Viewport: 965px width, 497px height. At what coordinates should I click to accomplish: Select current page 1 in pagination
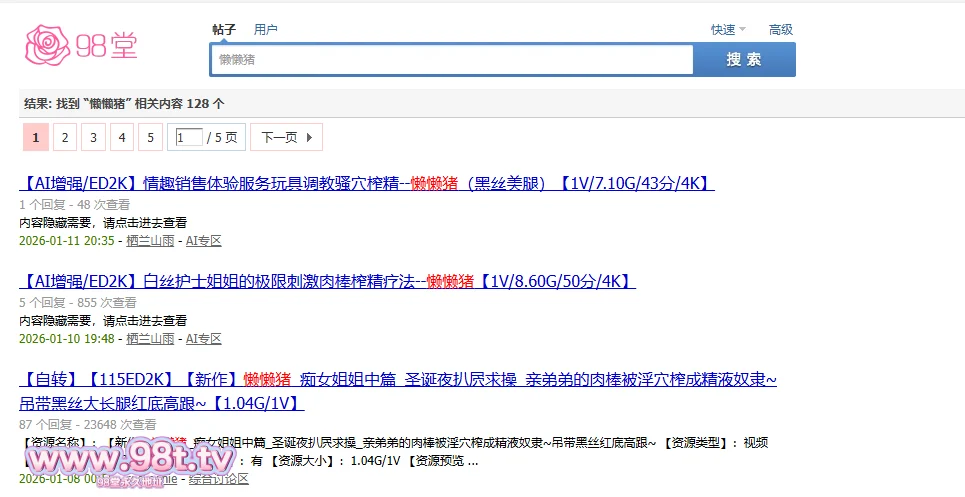[x=35, y=137]
